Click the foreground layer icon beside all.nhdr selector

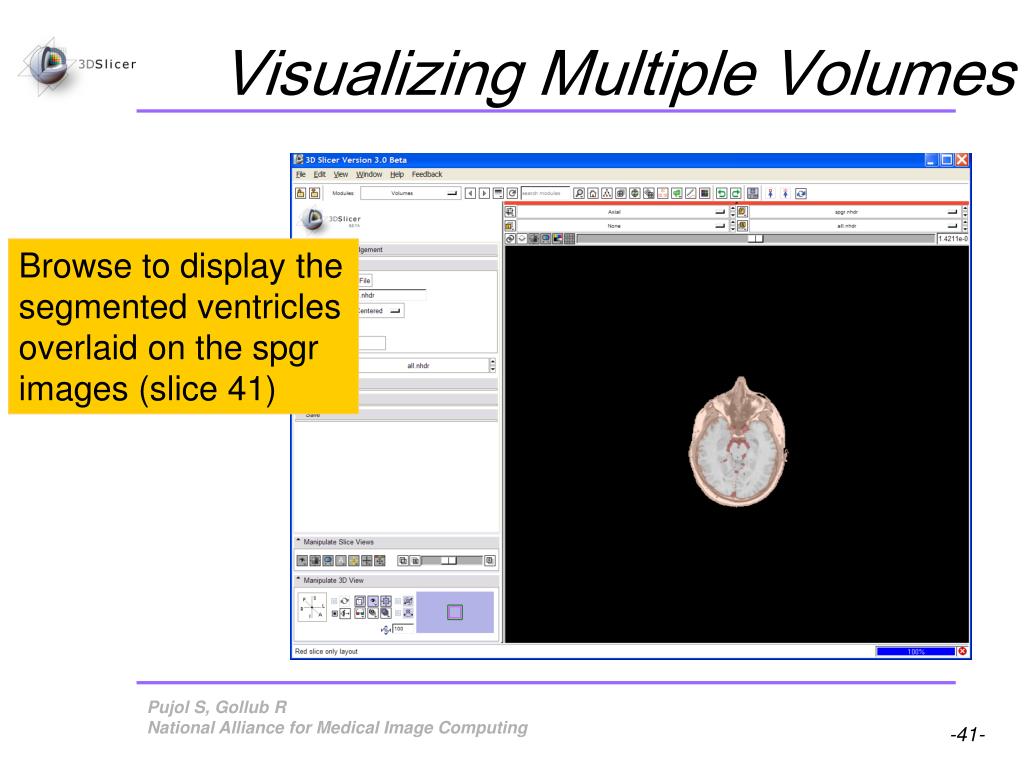tap(743, 226)
